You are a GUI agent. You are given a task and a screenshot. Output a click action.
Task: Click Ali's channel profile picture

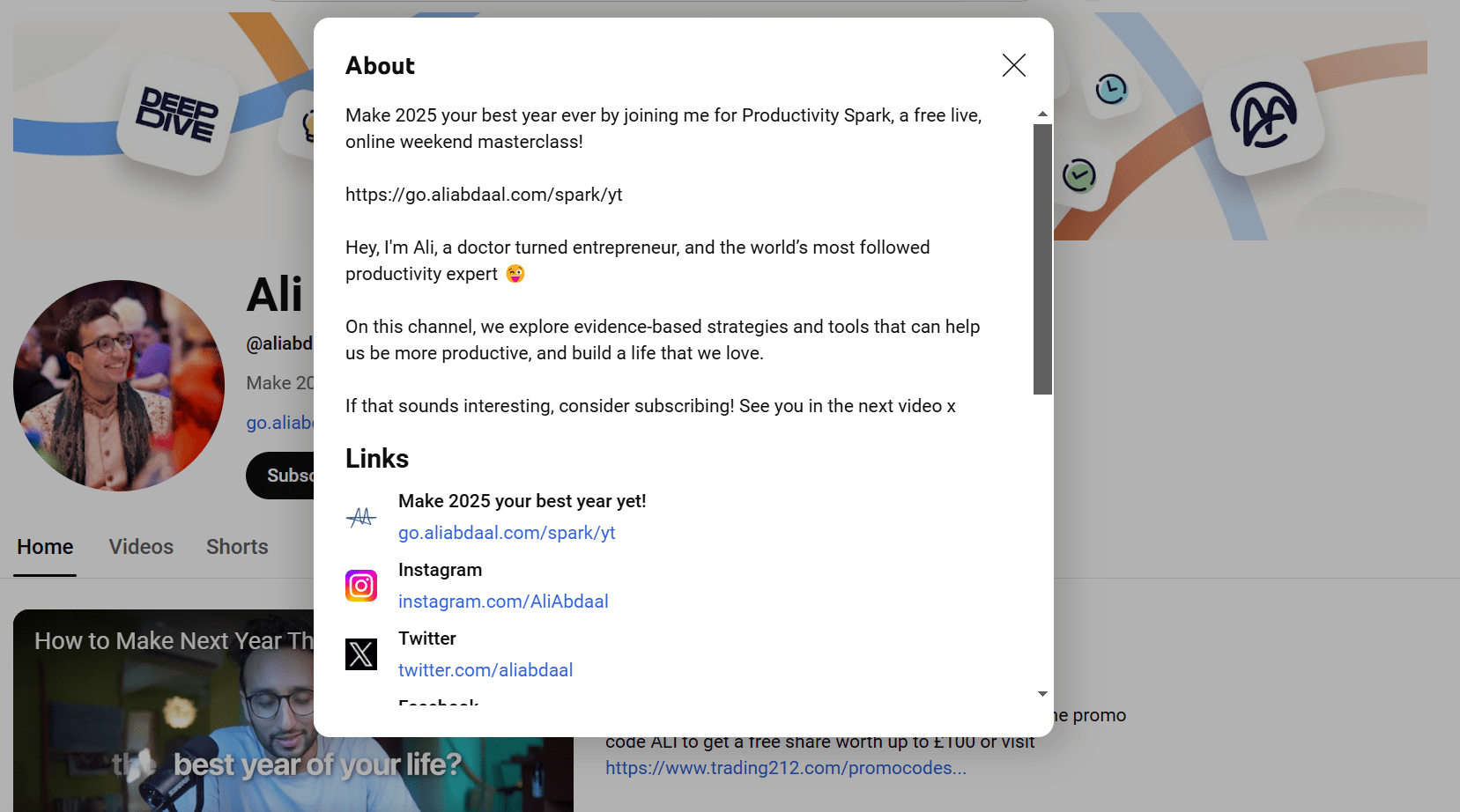click(118, 386)
